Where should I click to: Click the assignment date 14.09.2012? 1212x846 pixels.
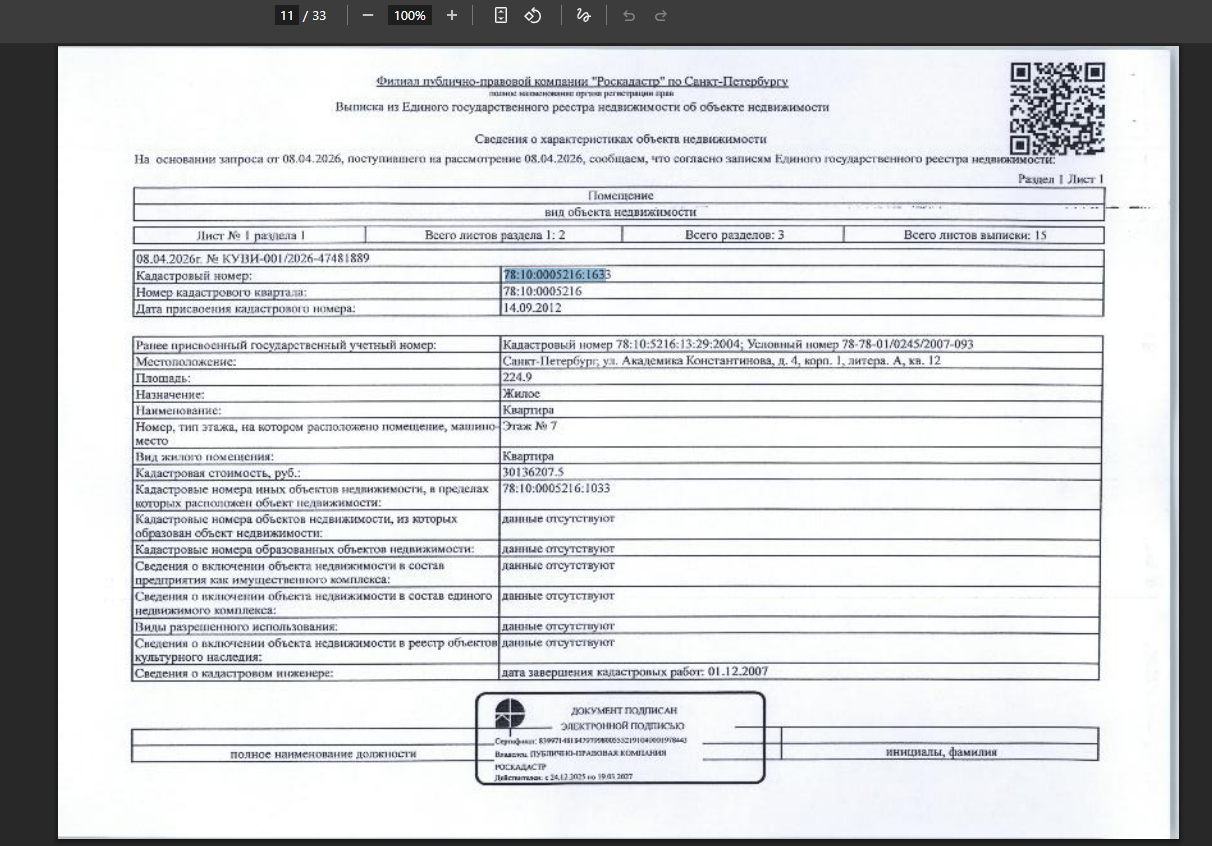[x=532, y=308]
